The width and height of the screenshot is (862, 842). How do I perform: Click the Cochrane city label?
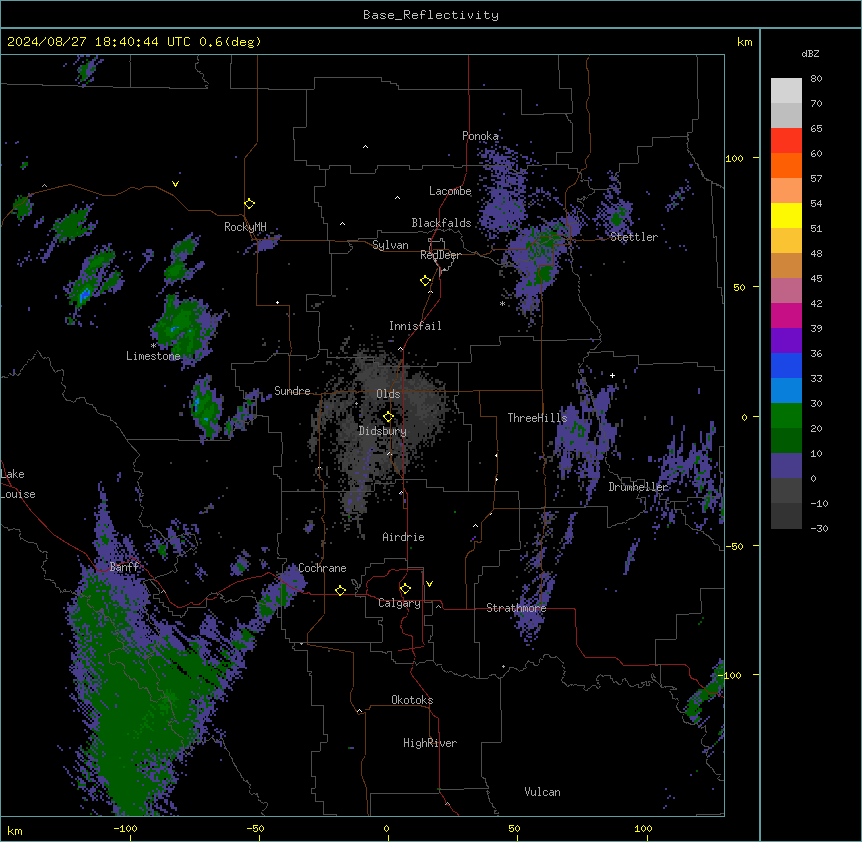click(x=322, y=568)
